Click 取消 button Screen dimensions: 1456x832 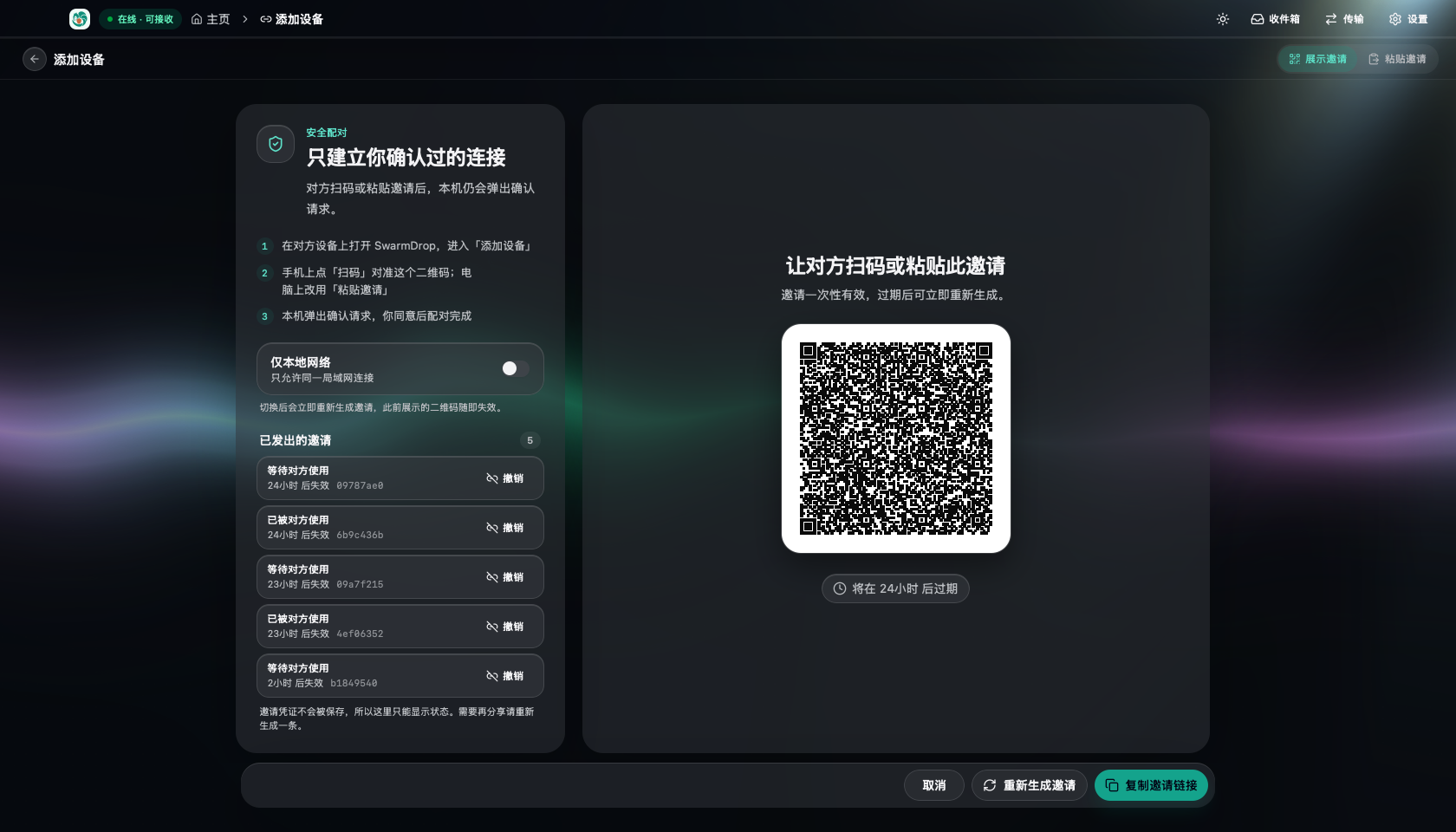pyautogui.click(x=934, y=785)
